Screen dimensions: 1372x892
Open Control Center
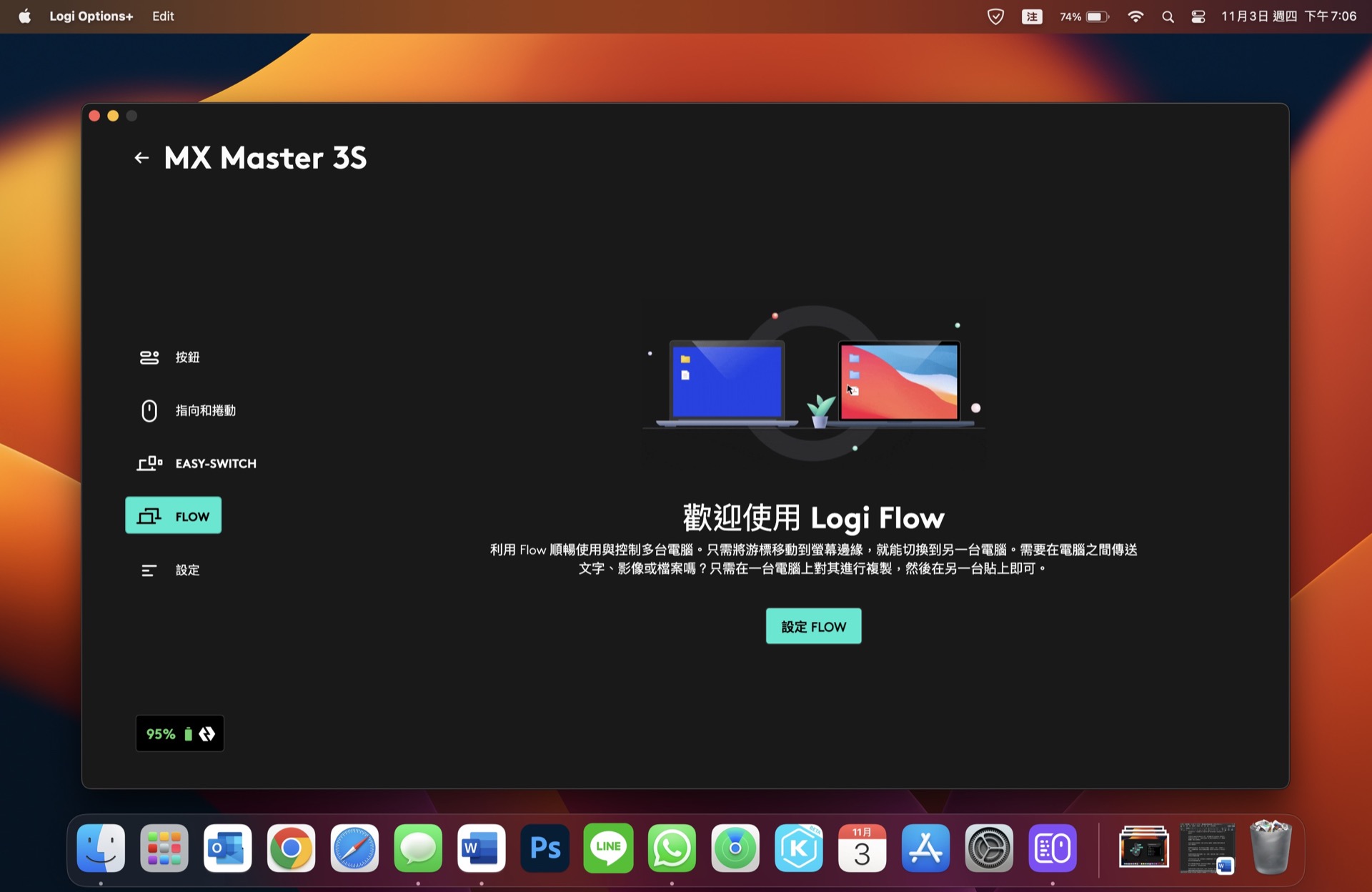coord(1198,16)
